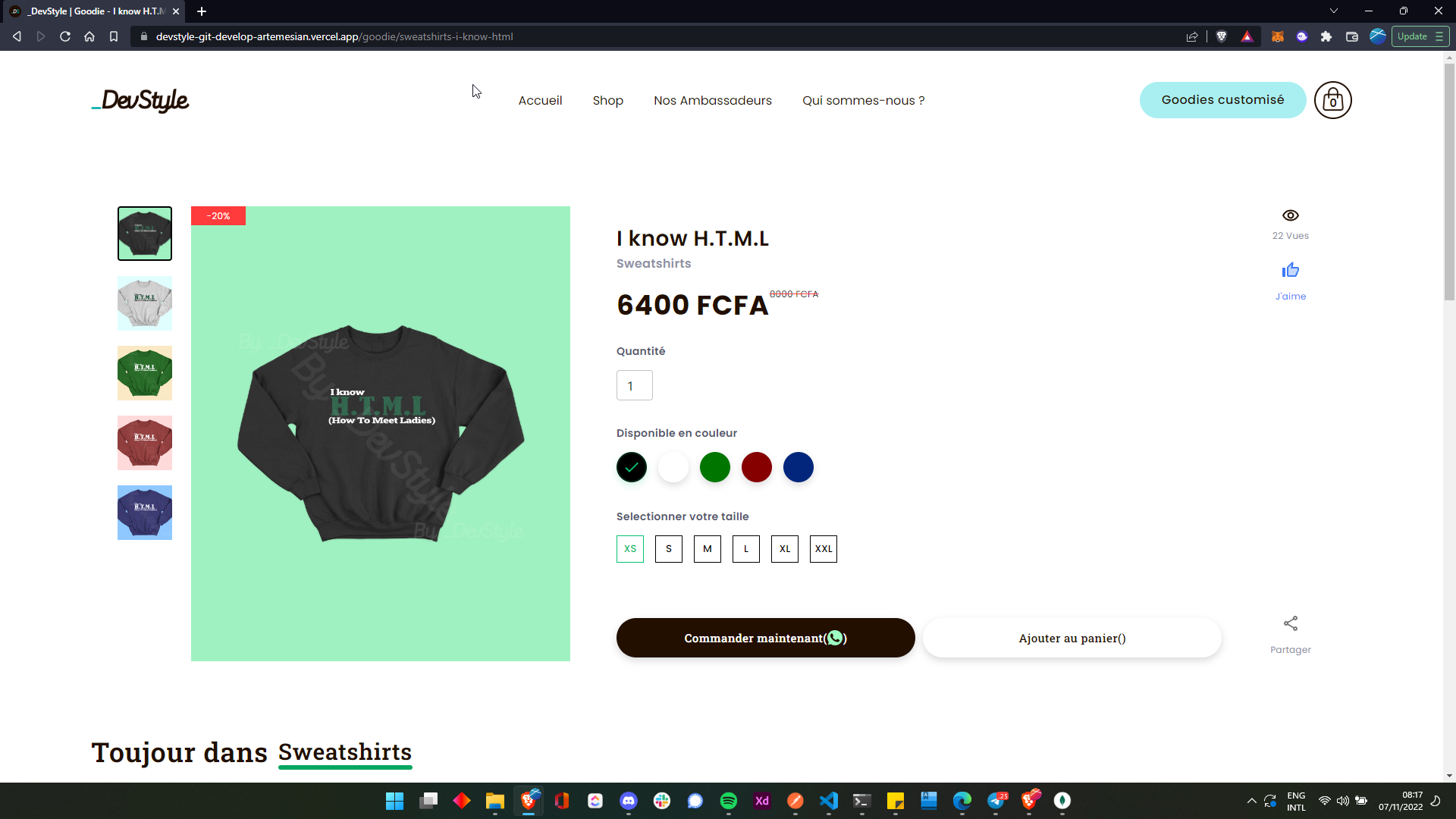Screen dimensions: 1456x819
Task: Select the XXL size option
Action: pyautogui.click(x=824, y=549)
